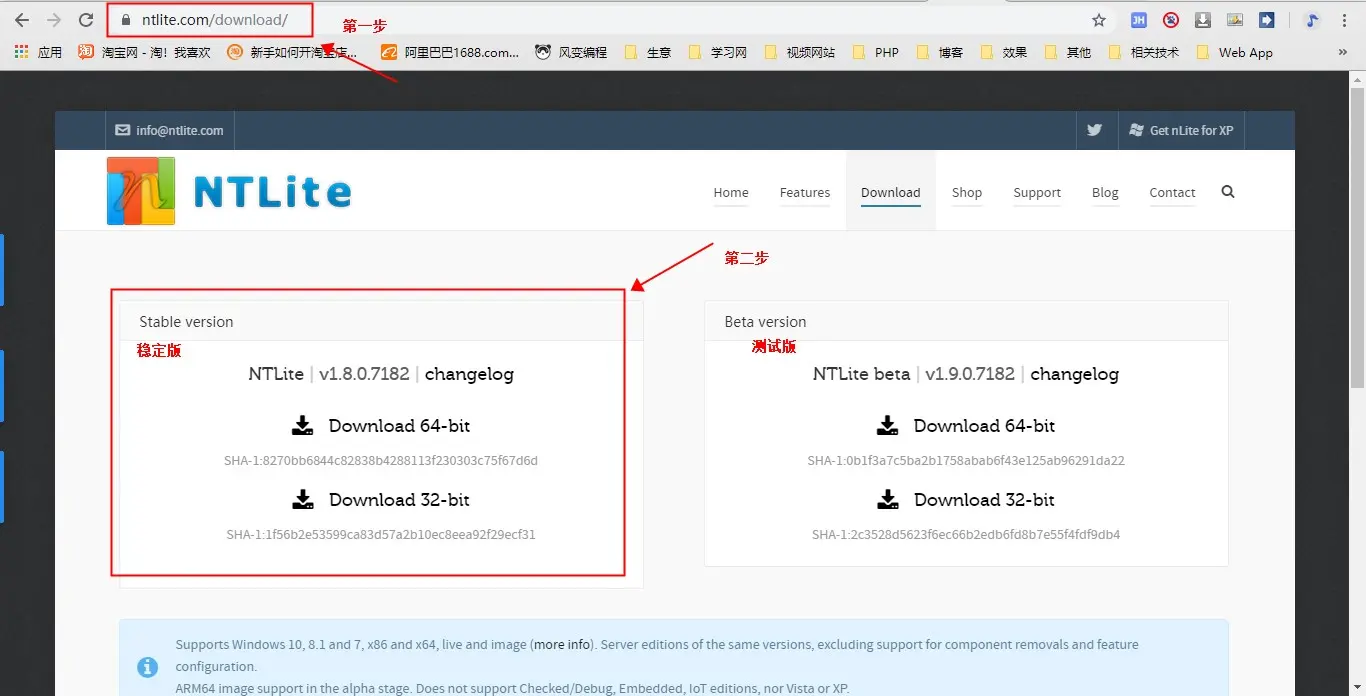Go to Home menu item

pyautogui.click(x=731, y=192)
